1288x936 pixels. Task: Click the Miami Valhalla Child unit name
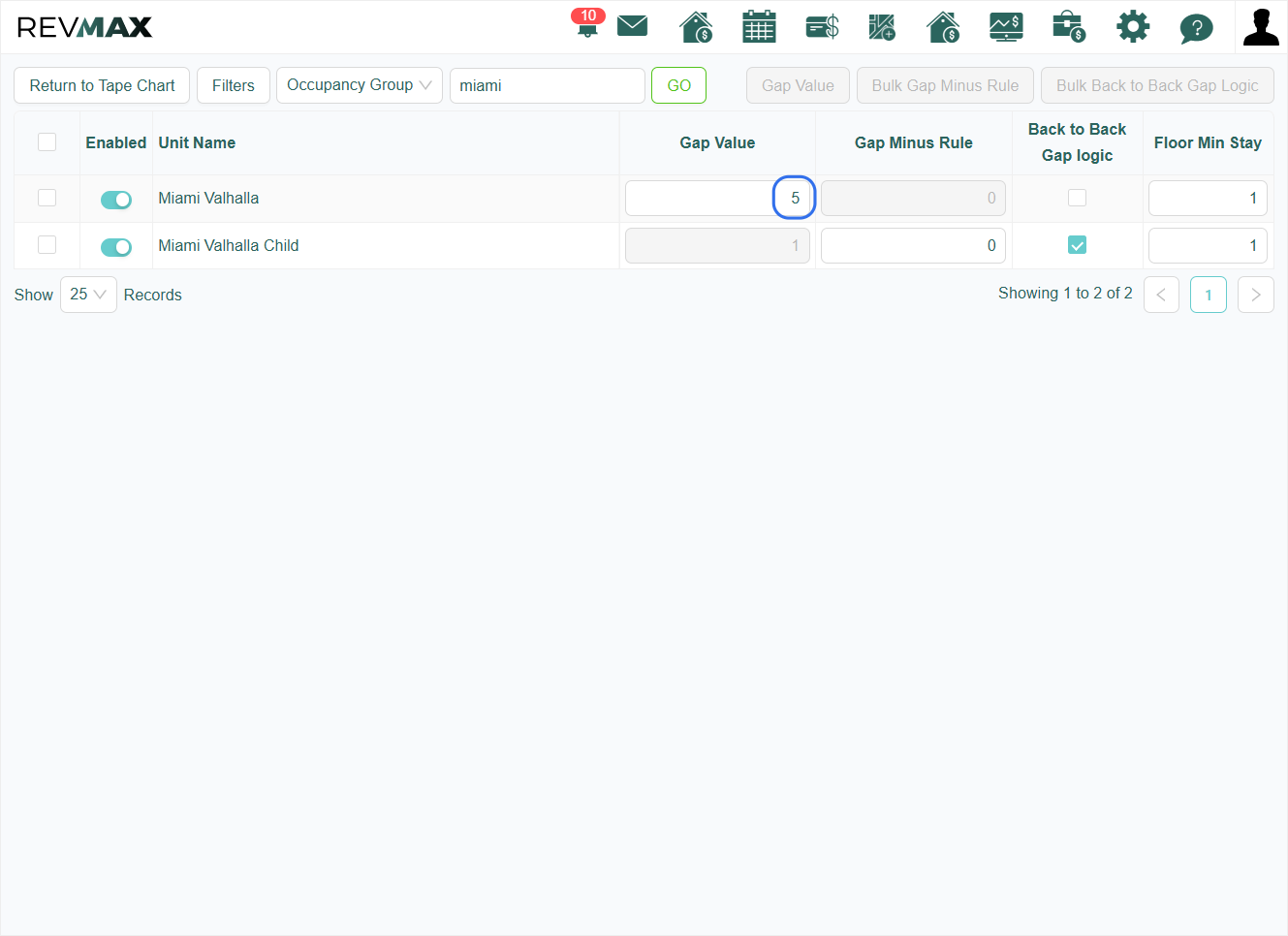[x=229, y=245]
